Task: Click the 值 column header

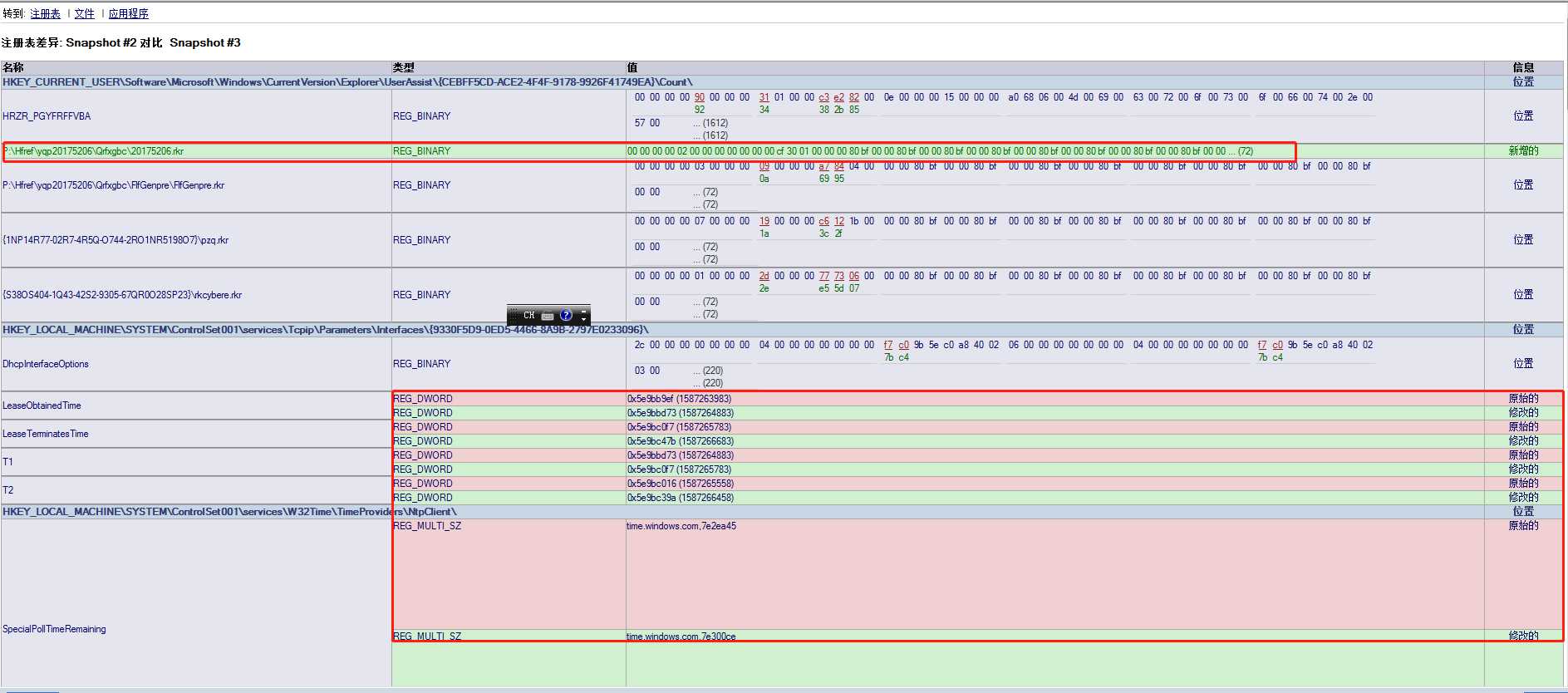Action: coord(632,67)
